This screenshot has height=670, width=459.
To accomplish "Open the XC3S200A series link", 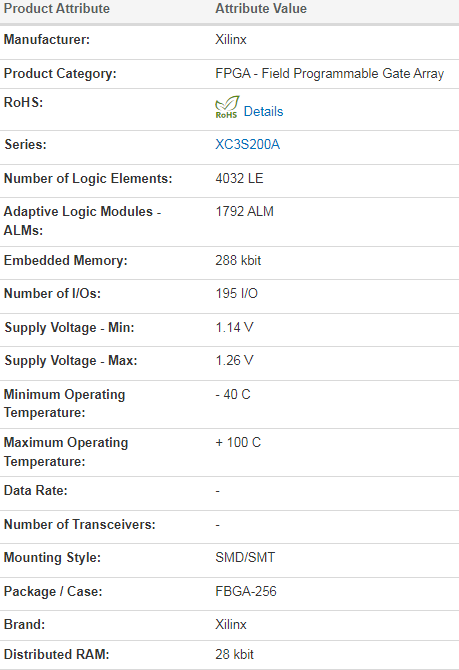I will [x=247, y=144].
